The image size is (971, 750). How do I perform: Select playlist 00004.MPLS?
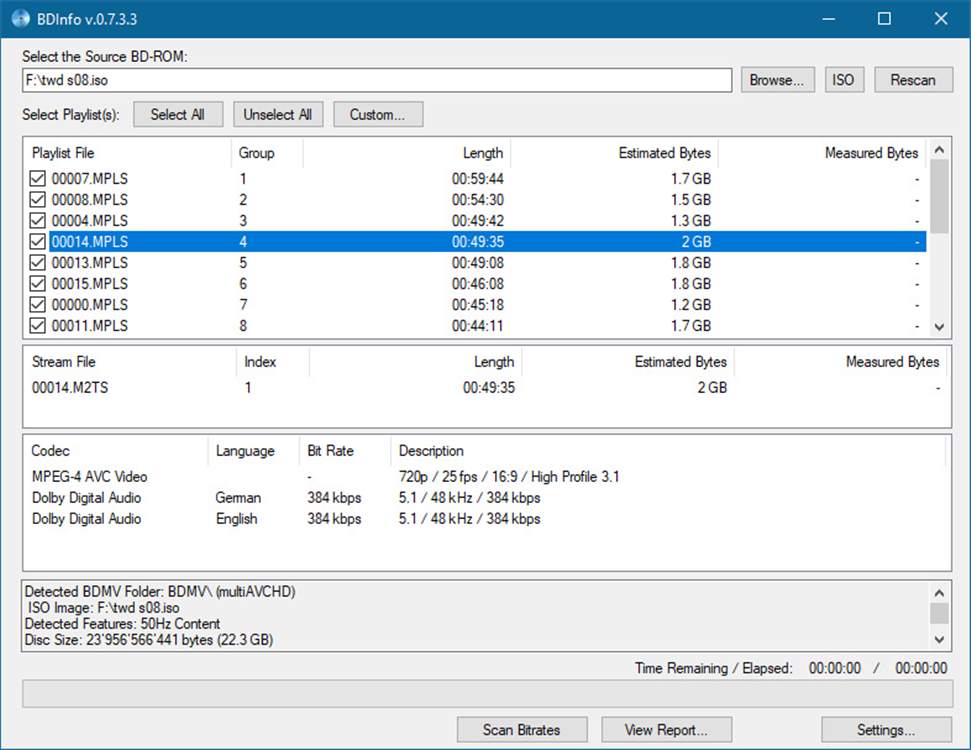coord(476,221)
